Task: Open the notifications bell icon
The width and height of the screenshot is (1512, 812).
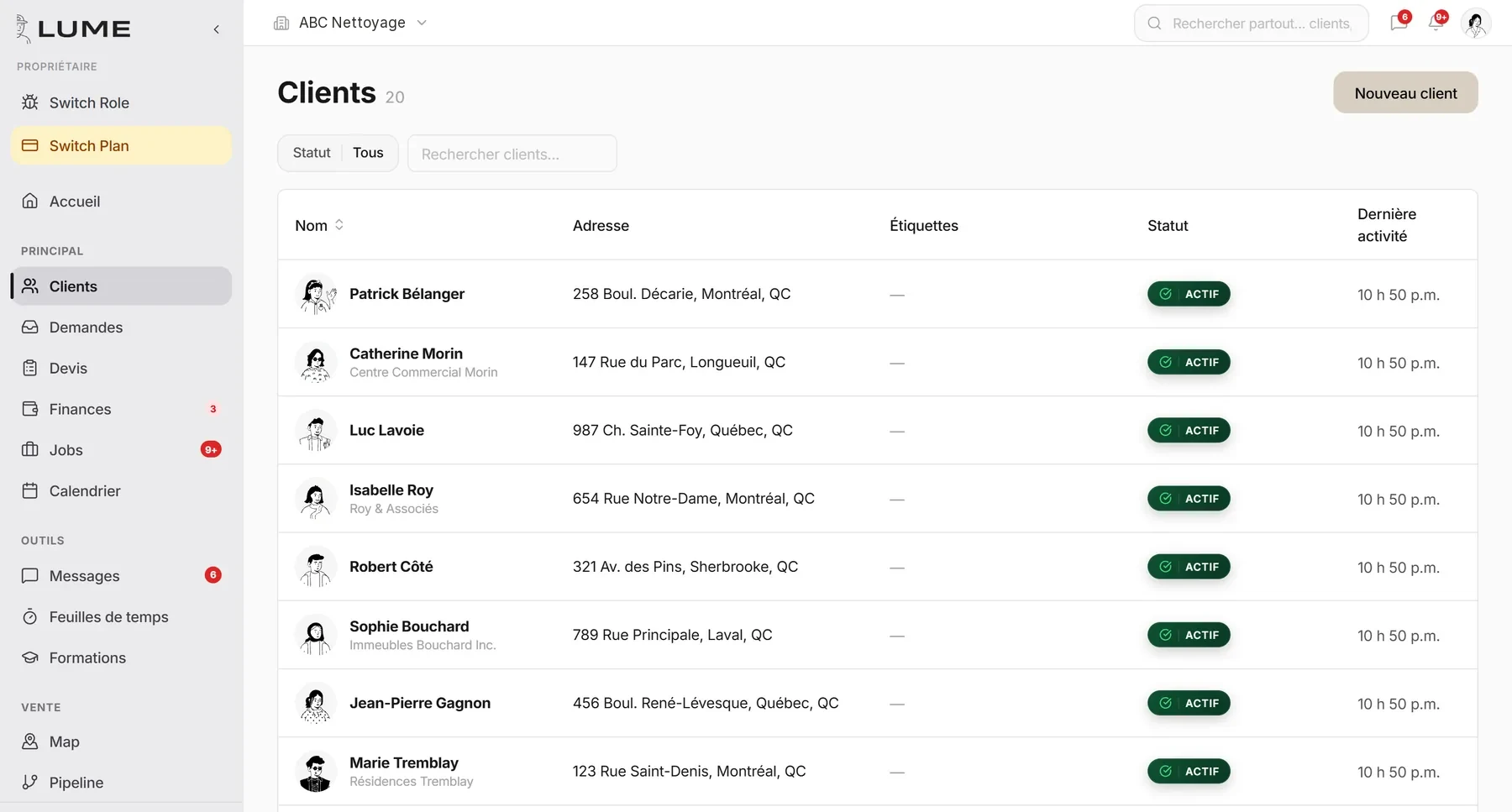Action: click(x=1436, y=23)
